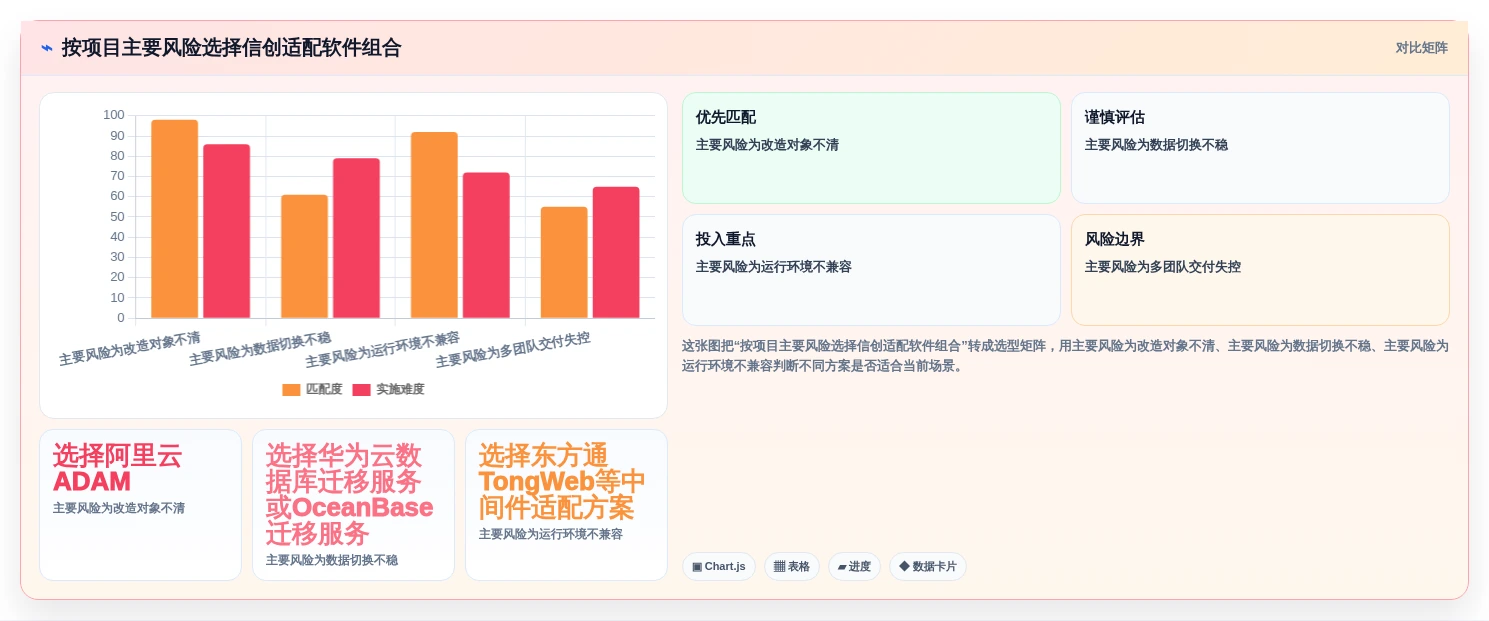Click the red 实施难度 bar for 数据切换不稳
Viewport: 1489px width, 621px height.
(x=356, y=238)
